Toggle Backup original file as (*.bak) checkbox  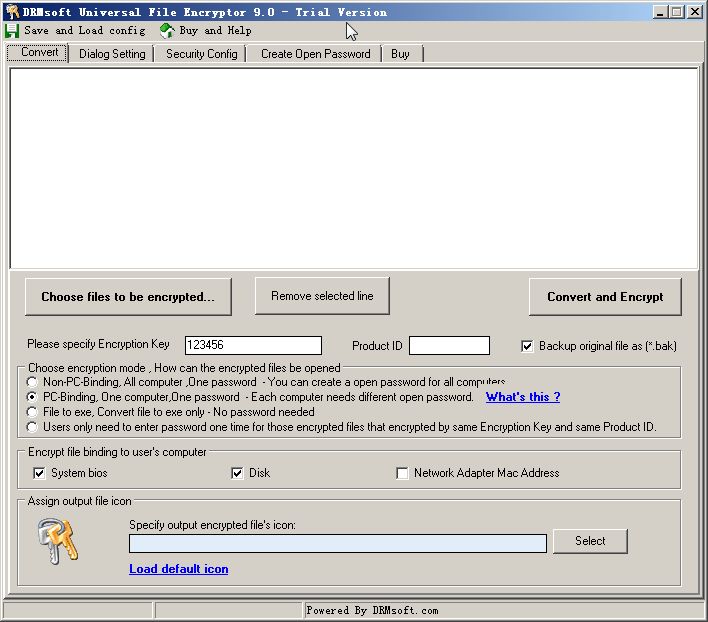527,346
